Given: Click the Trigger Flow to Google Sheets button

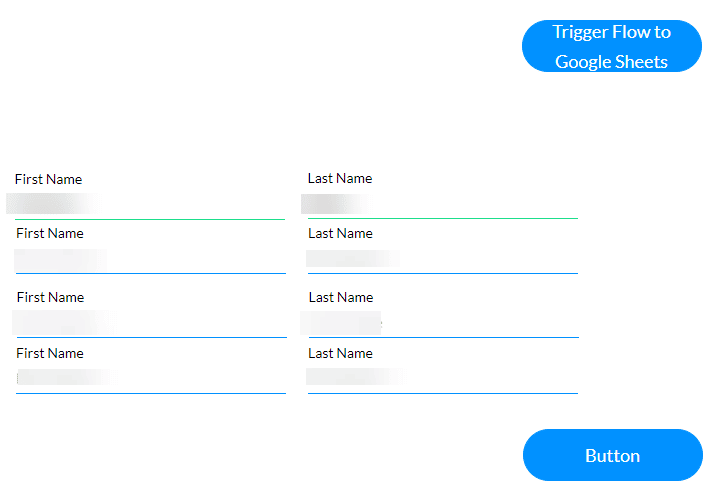Looking at the screenshot, I should click(x=612, y=46).
